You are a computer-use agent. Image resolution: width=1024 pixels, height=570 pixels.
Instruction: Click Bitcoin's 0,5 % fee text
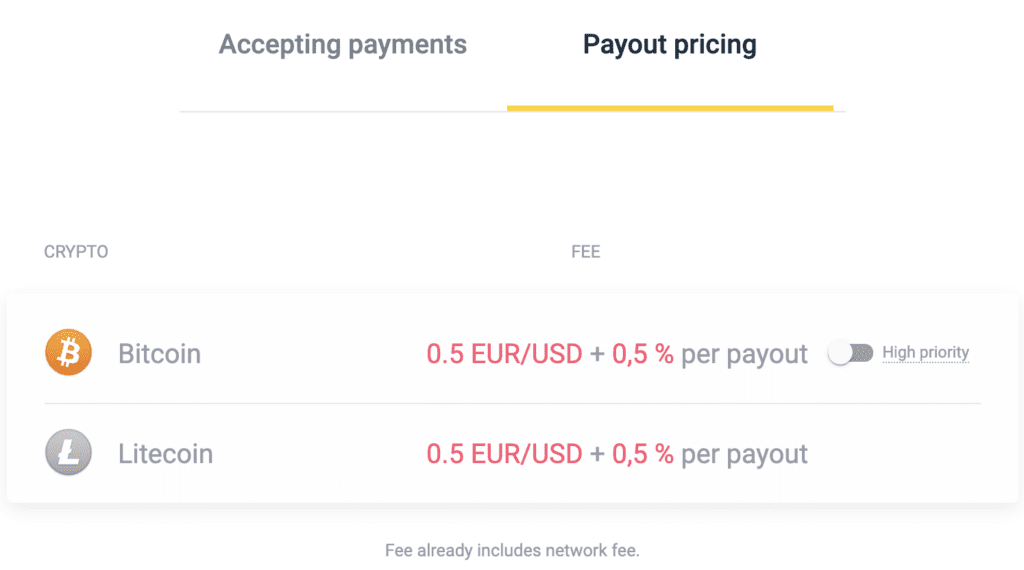pos(643,354)
